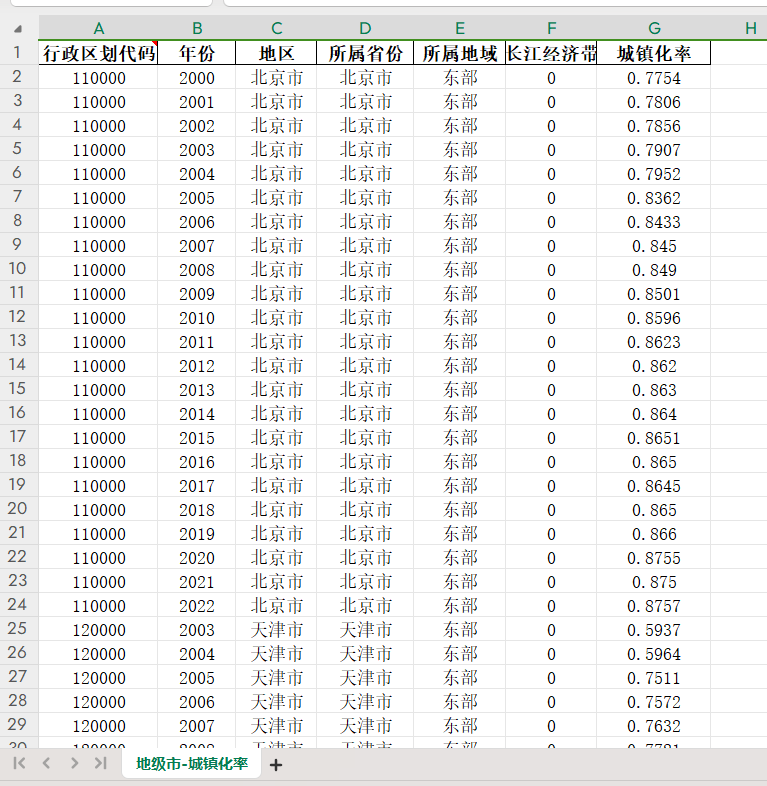Click code cell 110000 in row 24
The width and height of the screenshot is (767, 786).
point(98,607)
